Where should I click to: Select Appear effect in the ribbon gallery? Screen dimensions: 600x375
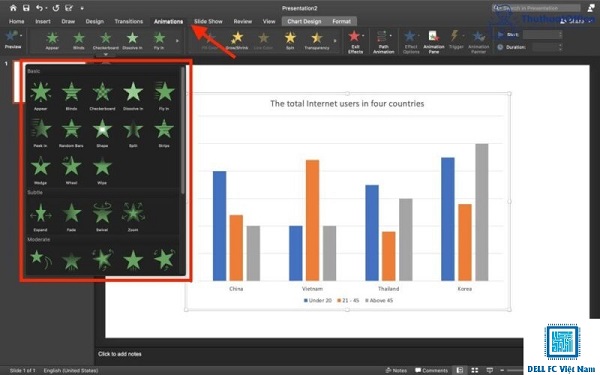point(52,41)
